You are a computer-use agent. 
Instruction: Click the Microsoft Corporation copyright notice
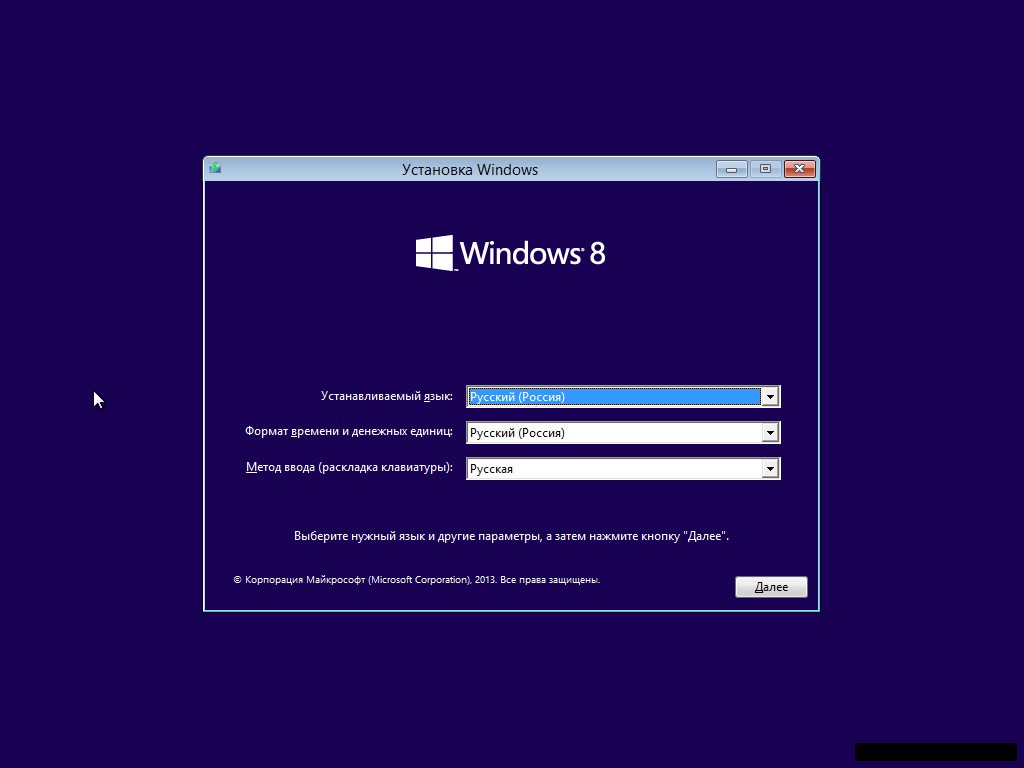pyautogui.click(x=416, y=579)
